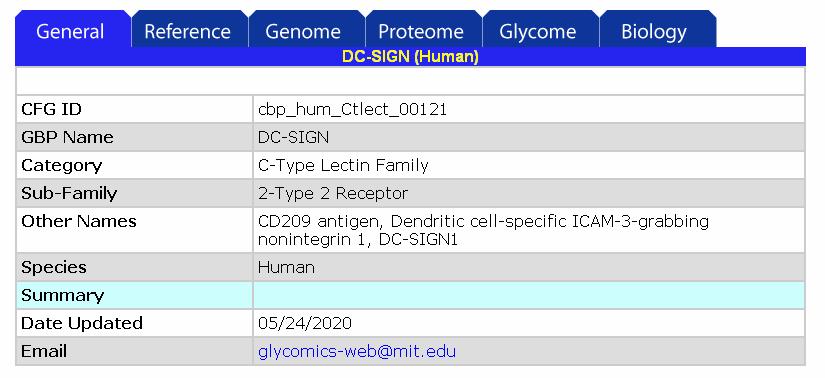Click the Summary row label
Image resolution: width=825 pixels, height=378 pixels.
click(63, 295)
